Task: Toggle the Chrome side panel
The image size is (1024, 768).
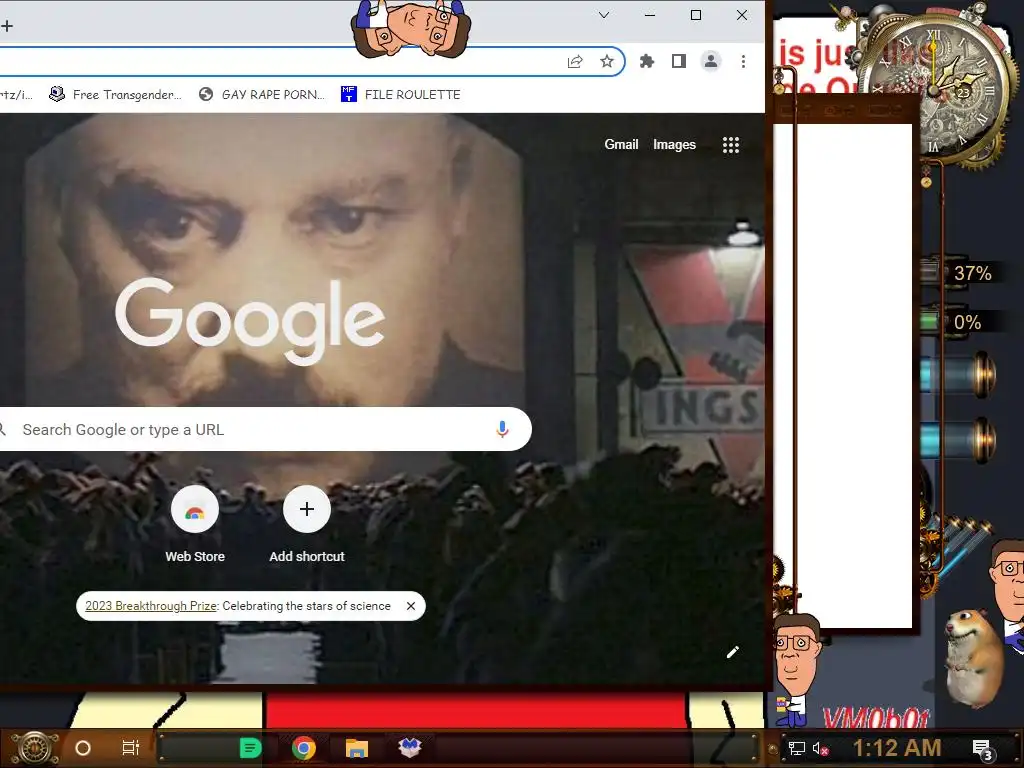Action: 679,61
